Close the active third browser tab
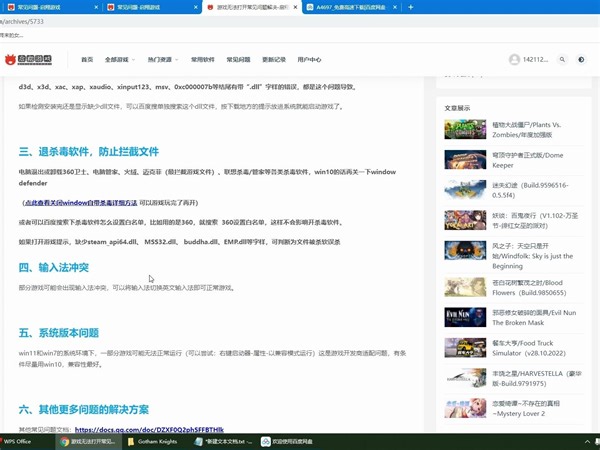This screenshot has height=450, width=600. (295, 7)
